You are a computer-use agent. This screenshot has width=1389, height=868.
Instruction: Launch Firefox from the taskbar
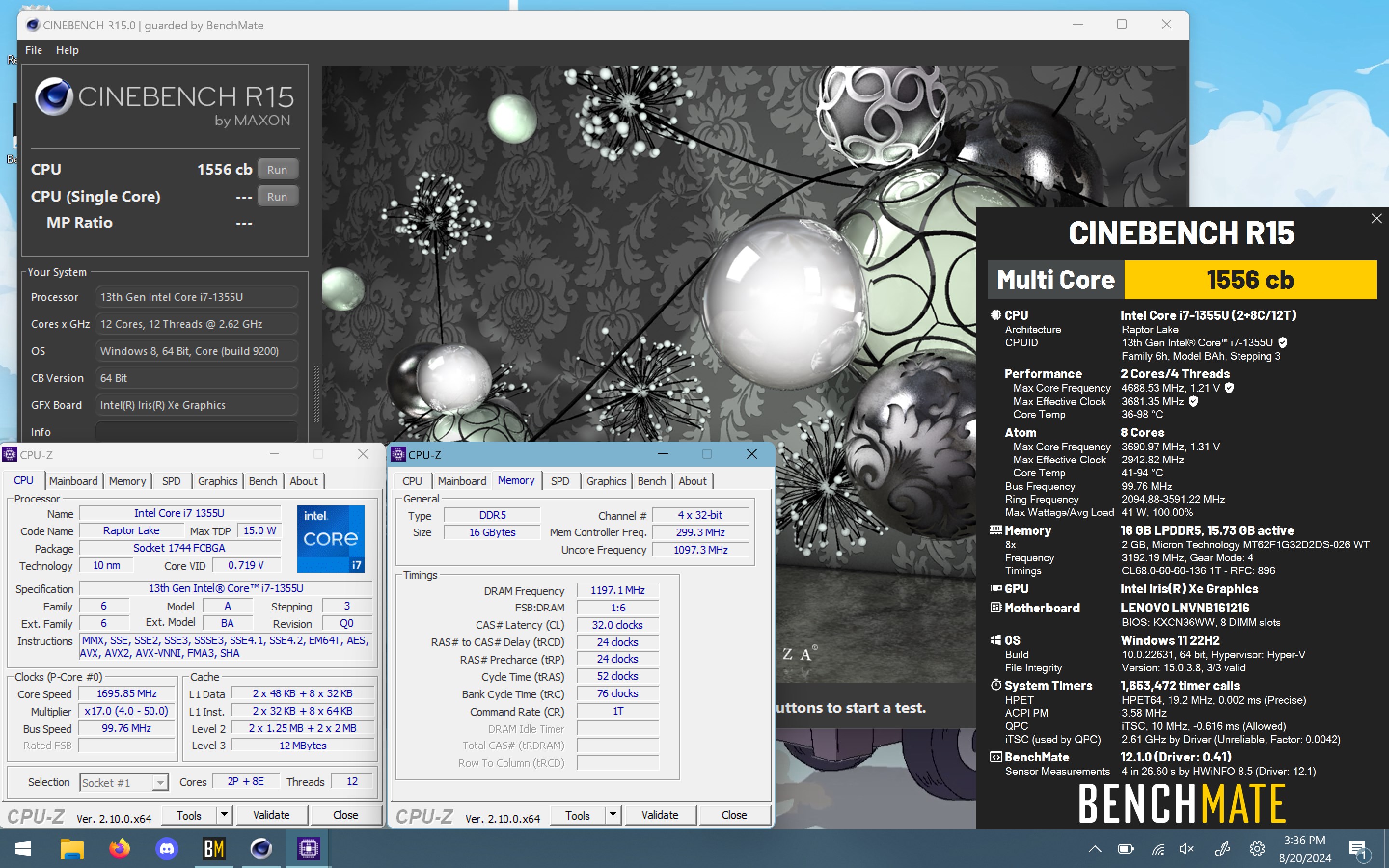pos(120,849)
